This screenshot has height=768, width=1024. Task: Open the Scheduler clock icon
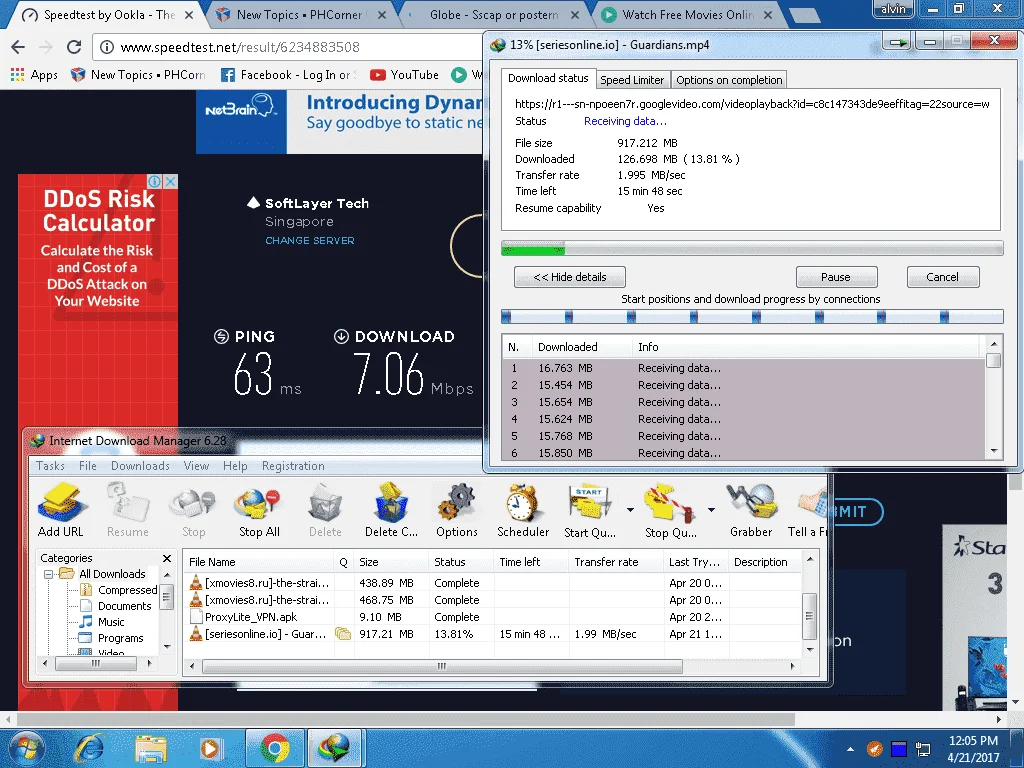coord(522,509)
